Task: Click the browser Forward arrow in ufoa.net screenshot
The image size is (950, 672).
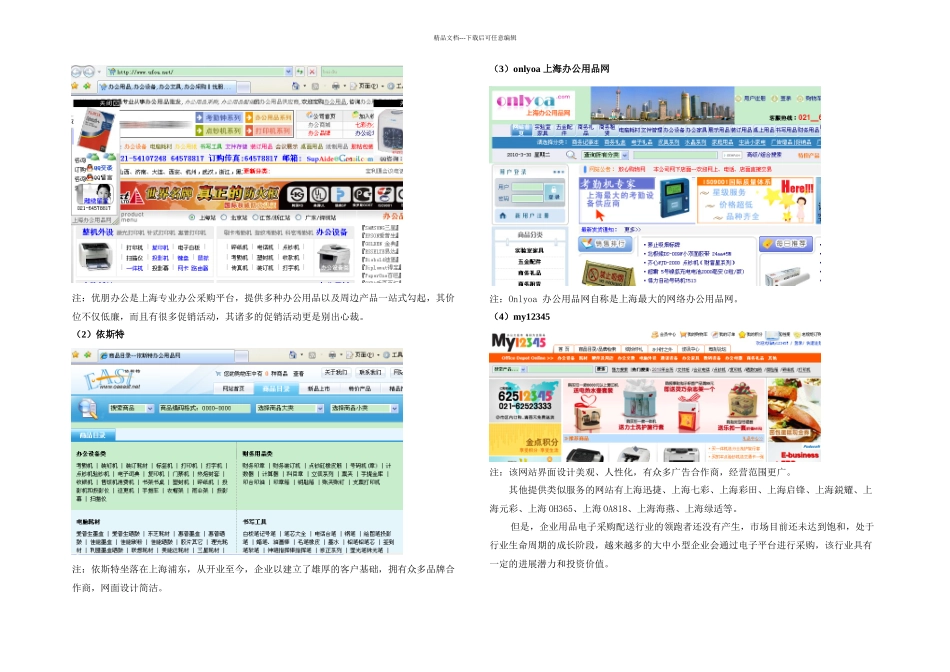Action: click(88, 72)
